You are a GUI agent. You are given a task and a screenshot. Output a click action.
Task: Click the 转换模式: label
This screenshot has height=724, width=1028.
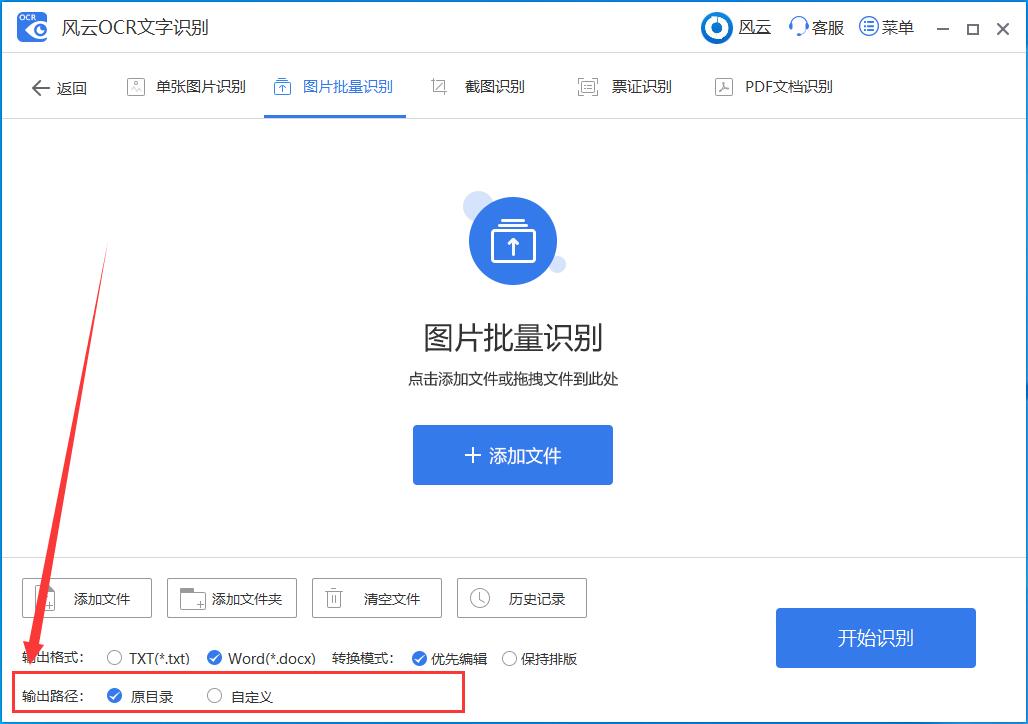(x=363, y=658)
